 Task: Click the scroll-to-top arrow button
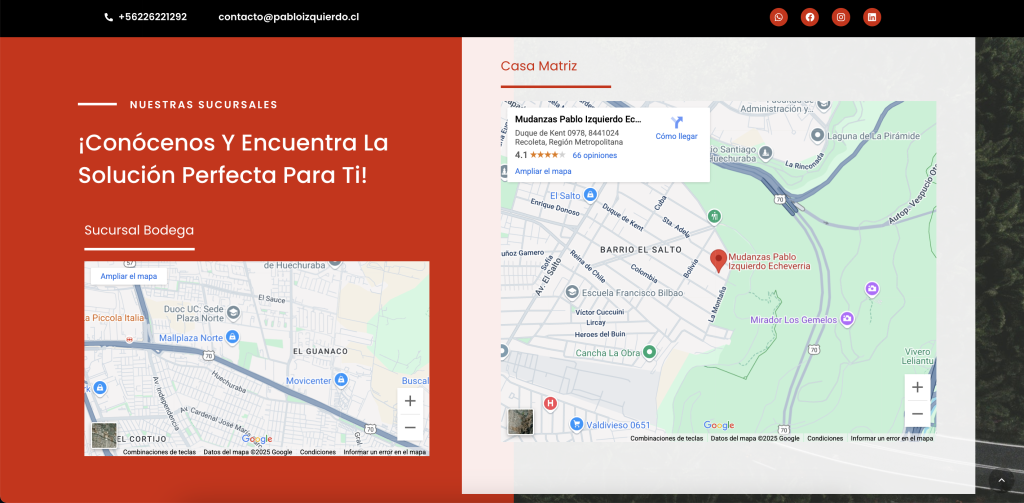point(1001,481)
